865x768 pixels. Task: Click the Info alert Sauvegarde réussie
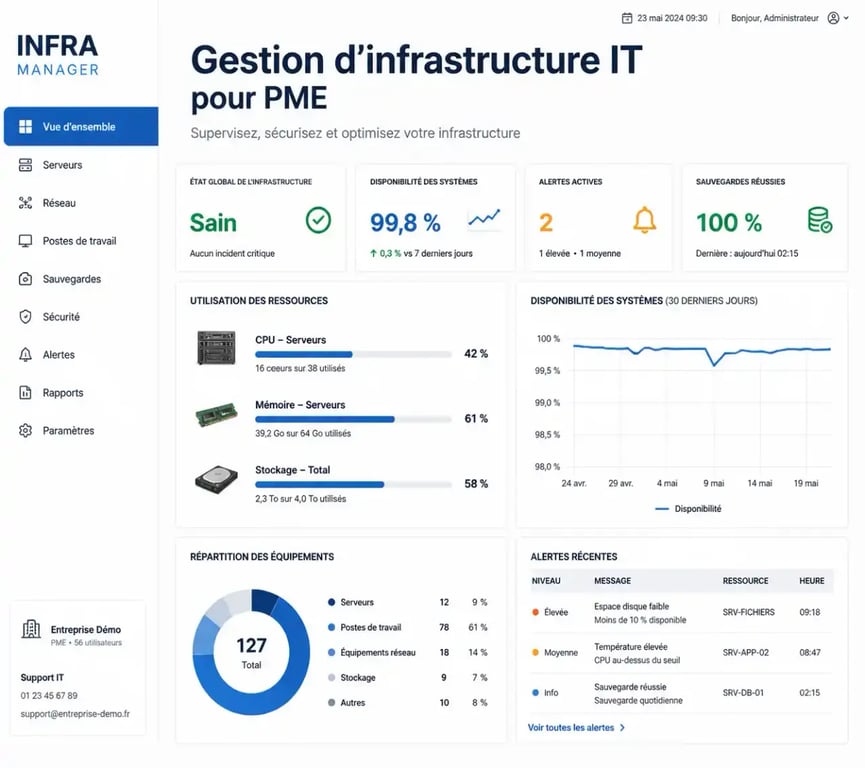682,693
